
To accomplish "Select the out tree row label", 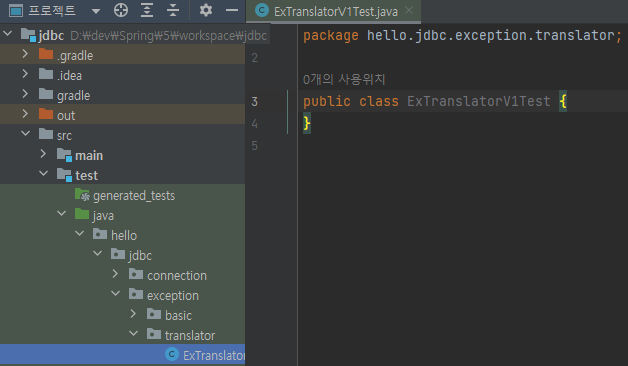I will click(x=66, y=116).
